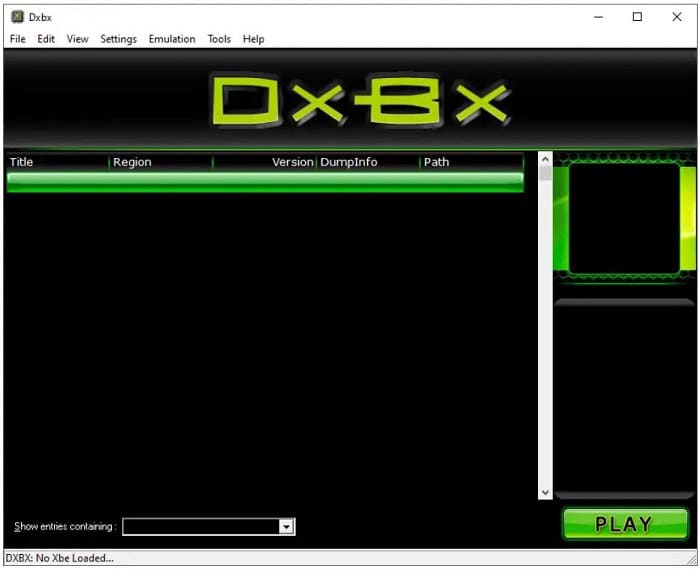This screenshot has height=569, width=700.
Task: Click the game cover thumbnail preview box
Action: (x=624, y=218)
